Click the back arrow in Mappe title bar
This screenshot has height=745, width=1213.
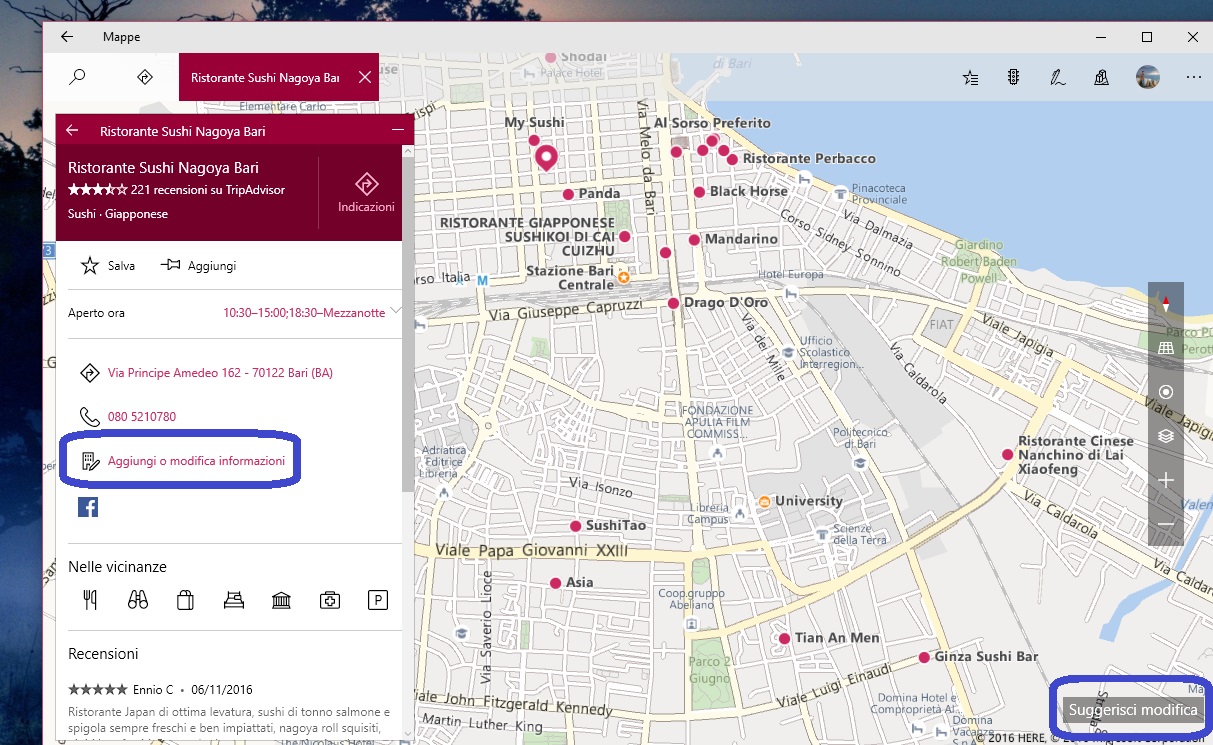67,37
